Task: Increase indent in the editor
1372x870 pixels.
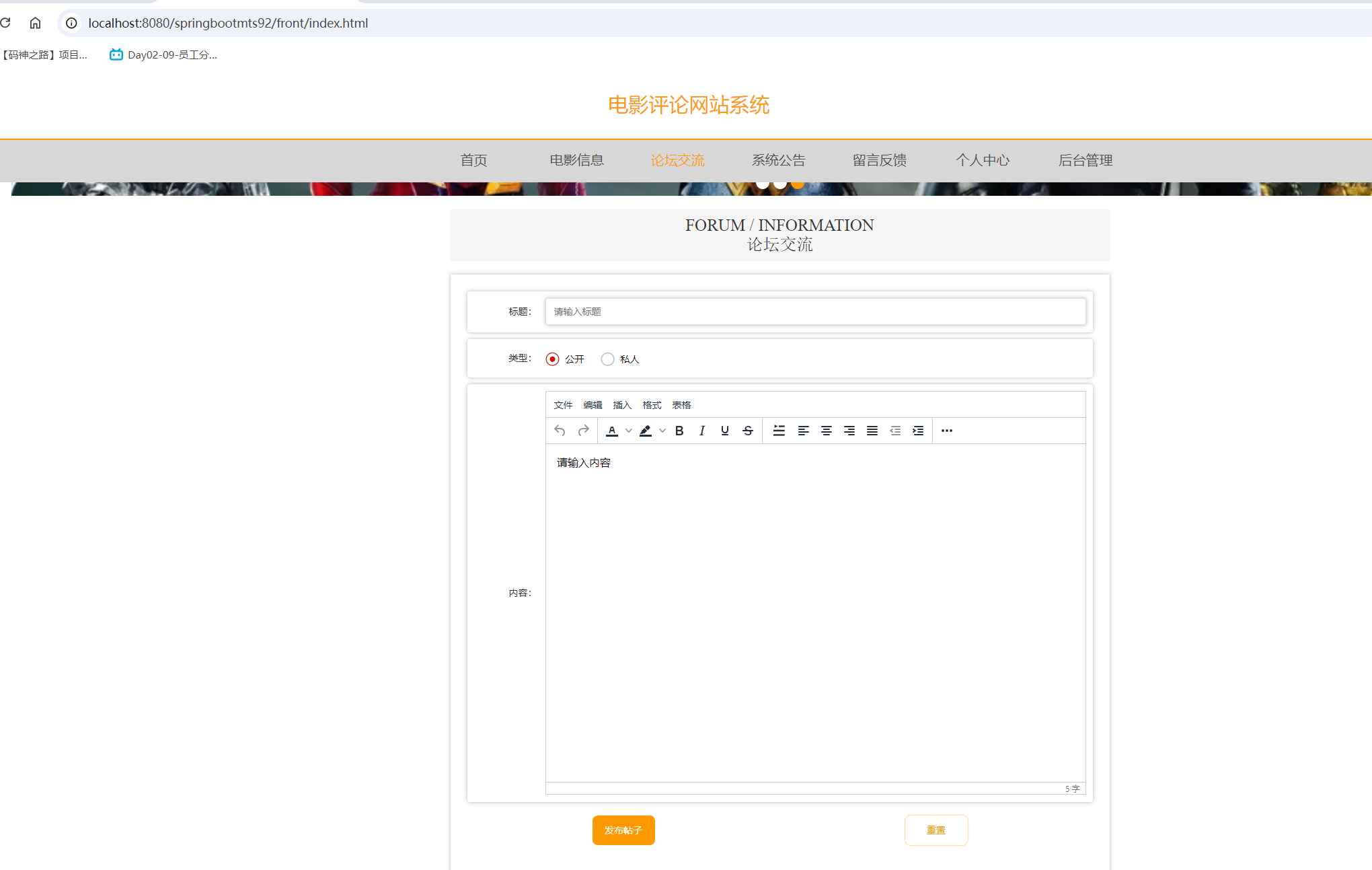Action: click(918, 431)
